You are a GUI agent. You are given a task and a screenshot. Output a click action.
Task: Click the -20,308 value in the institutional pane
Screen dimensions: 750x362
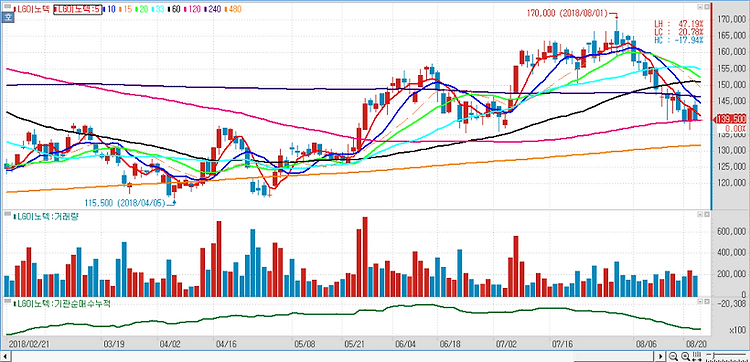tap(732, 303)
